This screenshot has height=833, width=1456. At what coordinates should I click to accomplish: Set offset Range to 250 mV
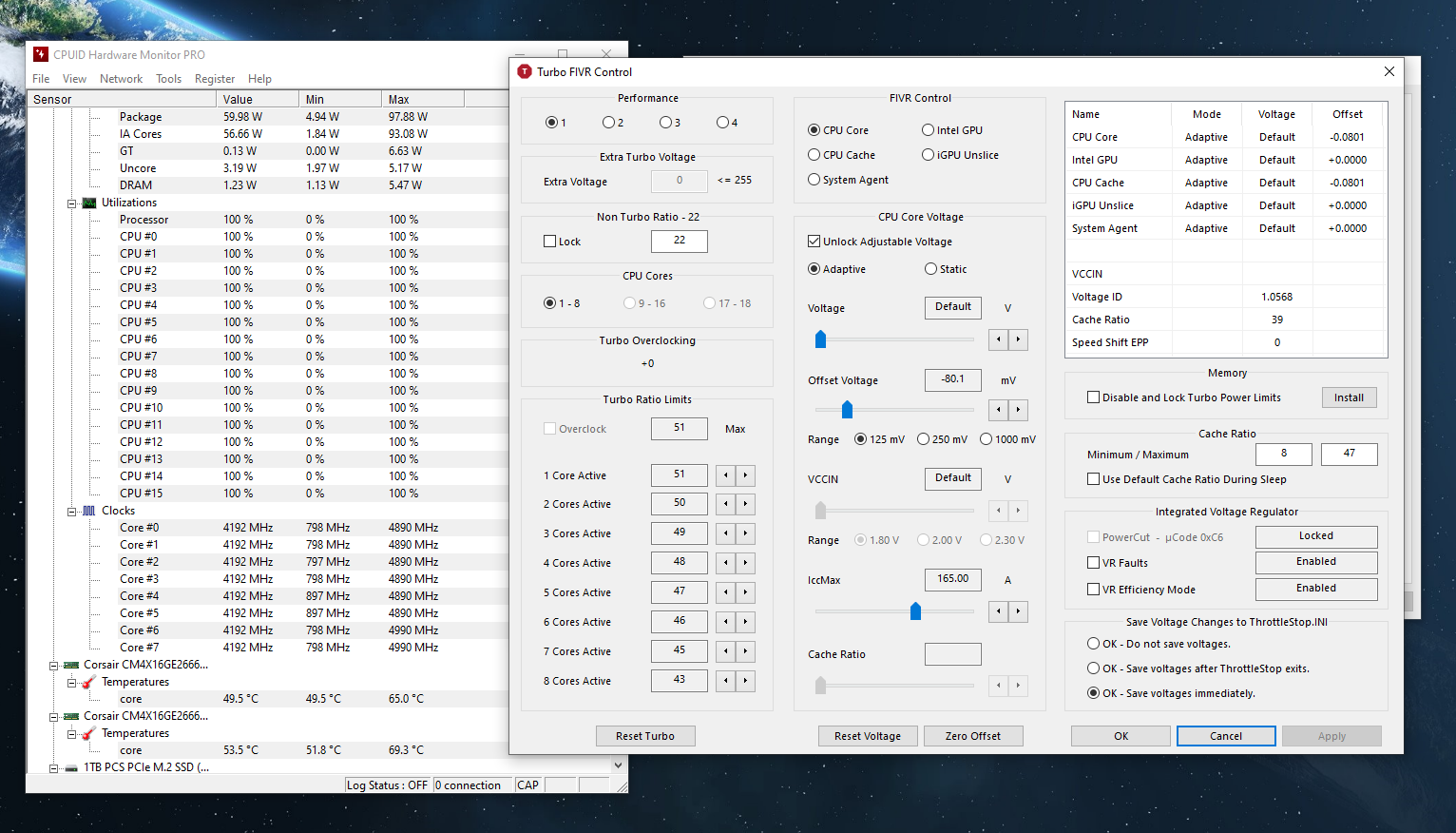click(923, 439)
